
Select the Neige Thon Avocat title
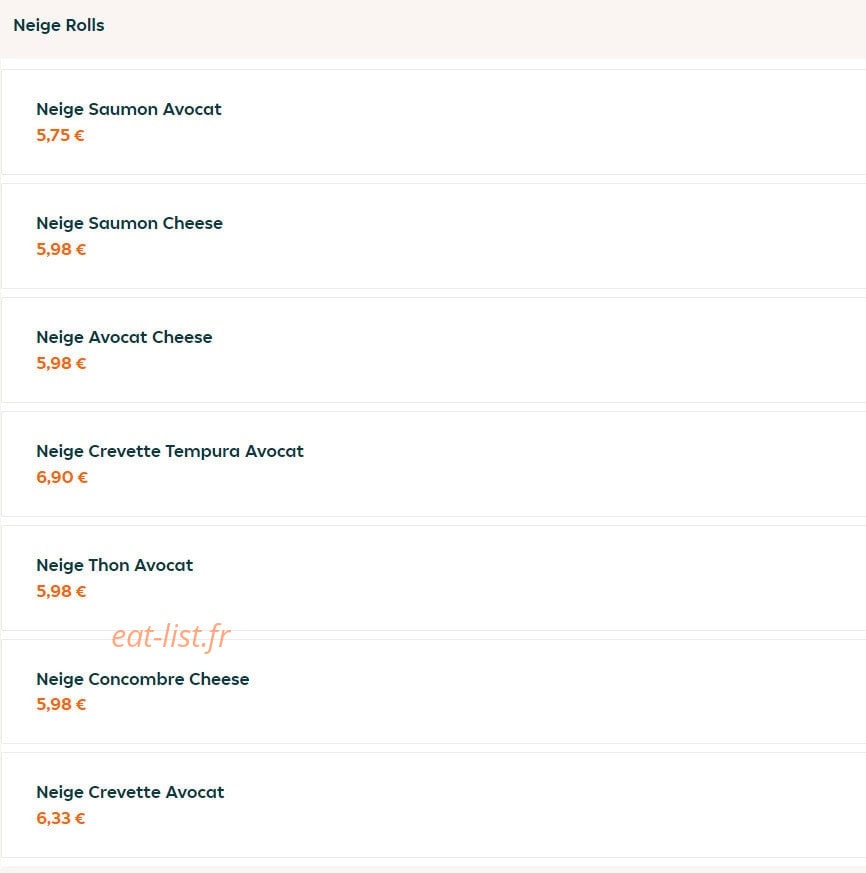coord(115,566)
